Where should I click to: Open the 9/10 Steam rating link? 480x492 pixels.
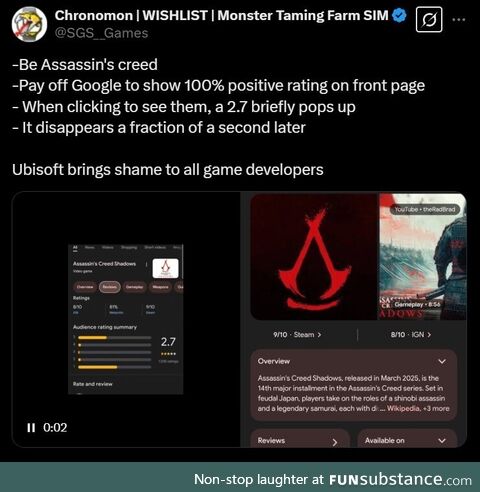[x=297, y=334]
